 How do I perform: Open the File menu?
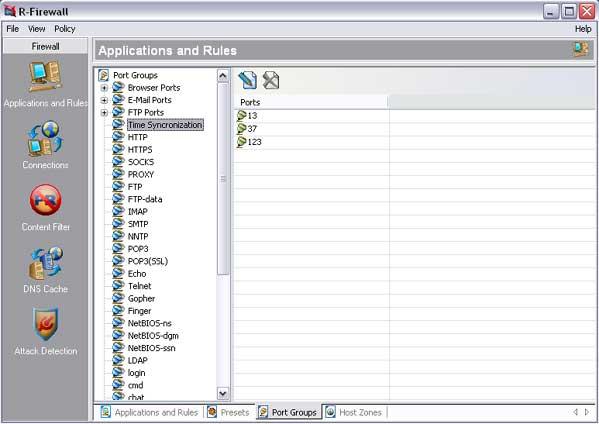coord(13,29)
